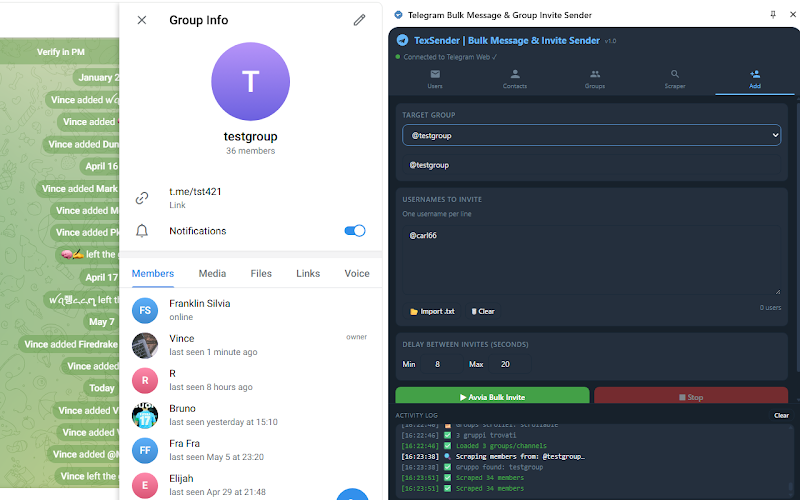This screenshot has width=800, height=500.
Task: Switch to the Files tab
Action: pos(261,273)
